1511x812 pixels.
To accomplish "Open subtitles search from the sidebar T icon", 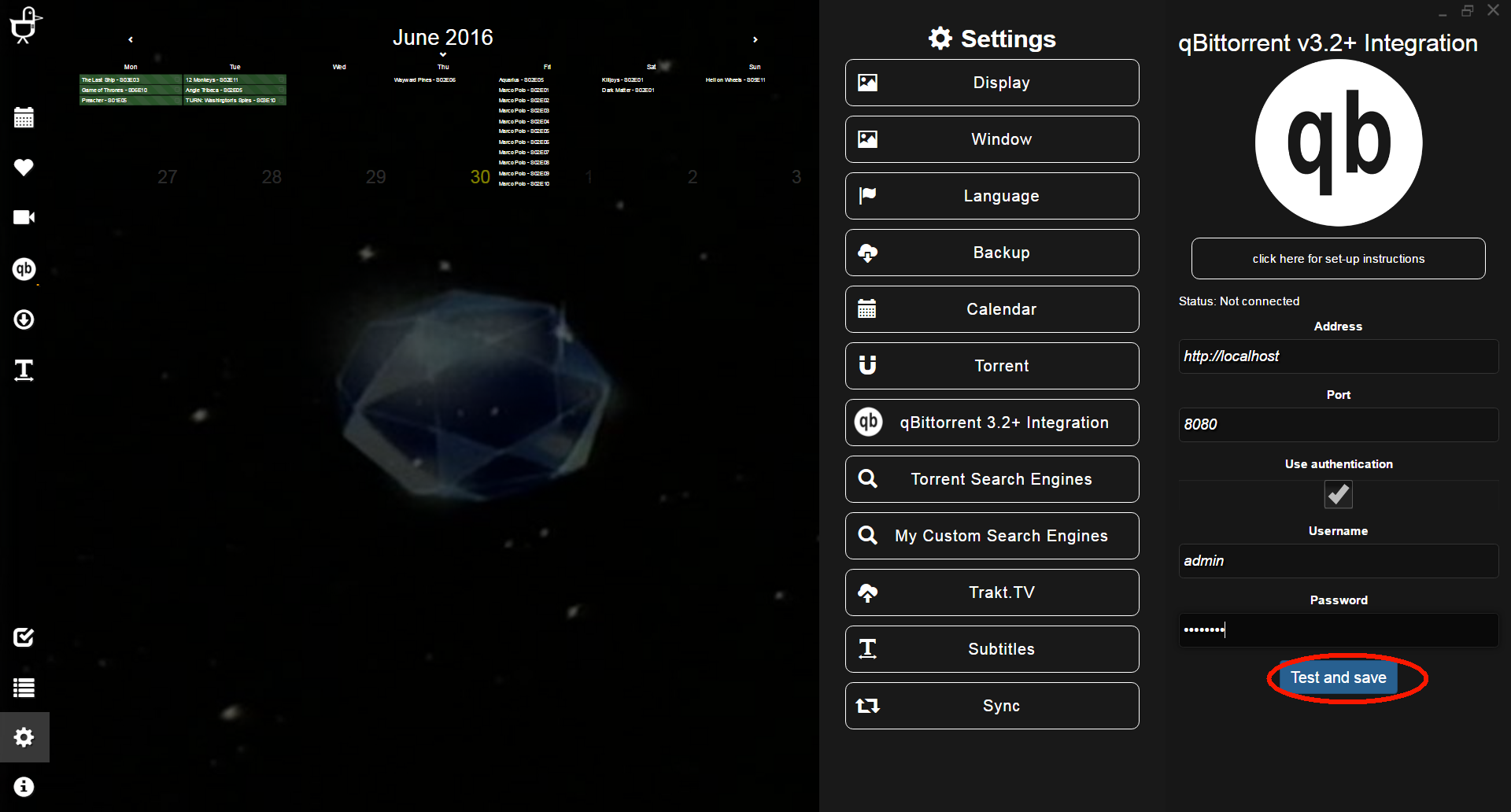I will 24,370.
